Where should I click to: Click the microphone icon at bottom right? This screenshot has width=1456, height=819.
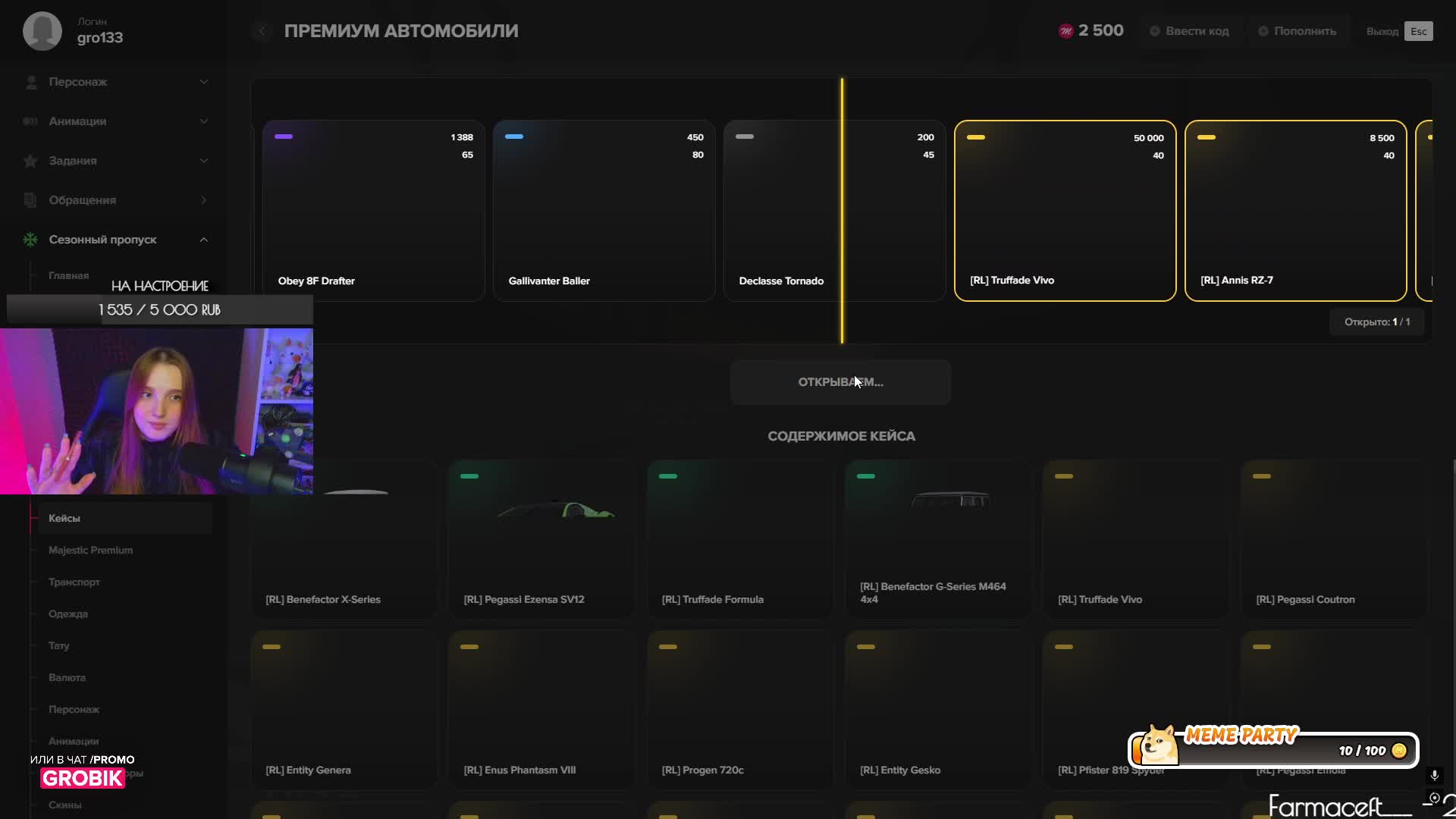pos(1434,775)
